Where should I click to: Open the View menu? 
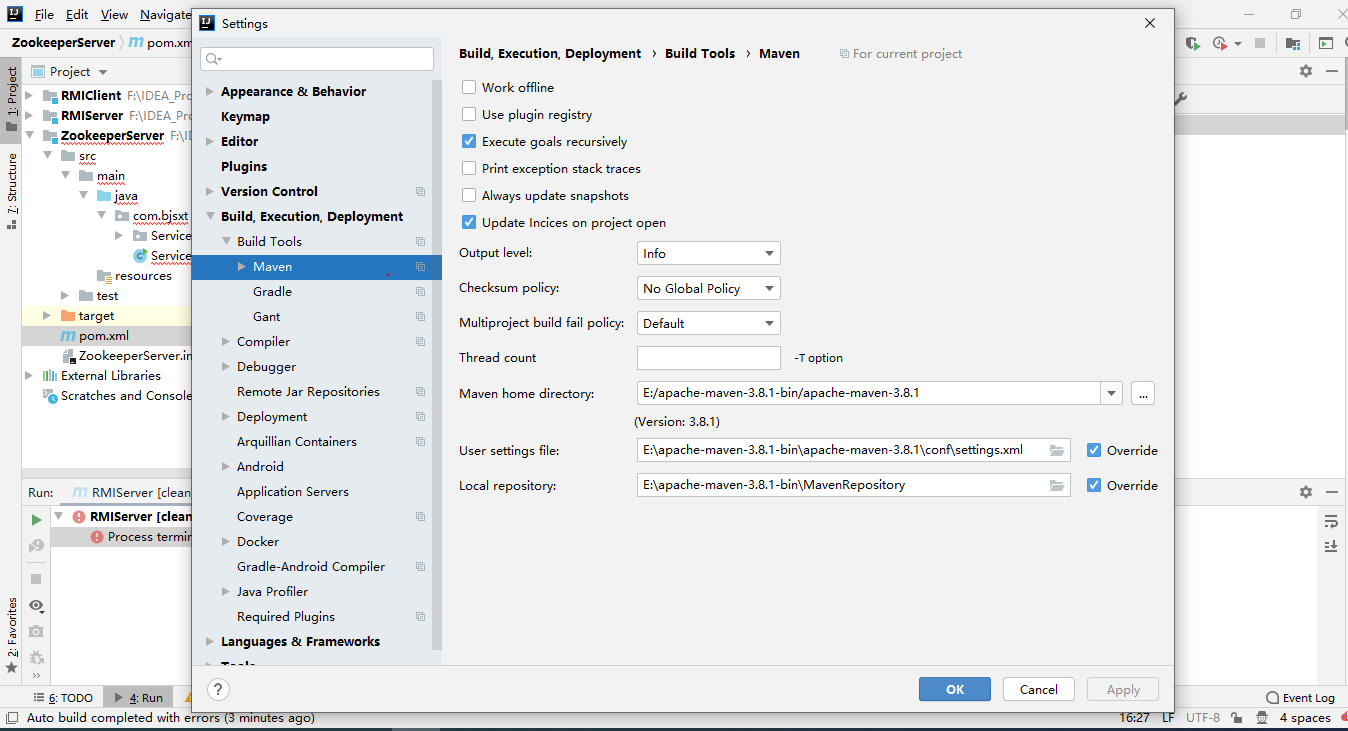(114, 15)
